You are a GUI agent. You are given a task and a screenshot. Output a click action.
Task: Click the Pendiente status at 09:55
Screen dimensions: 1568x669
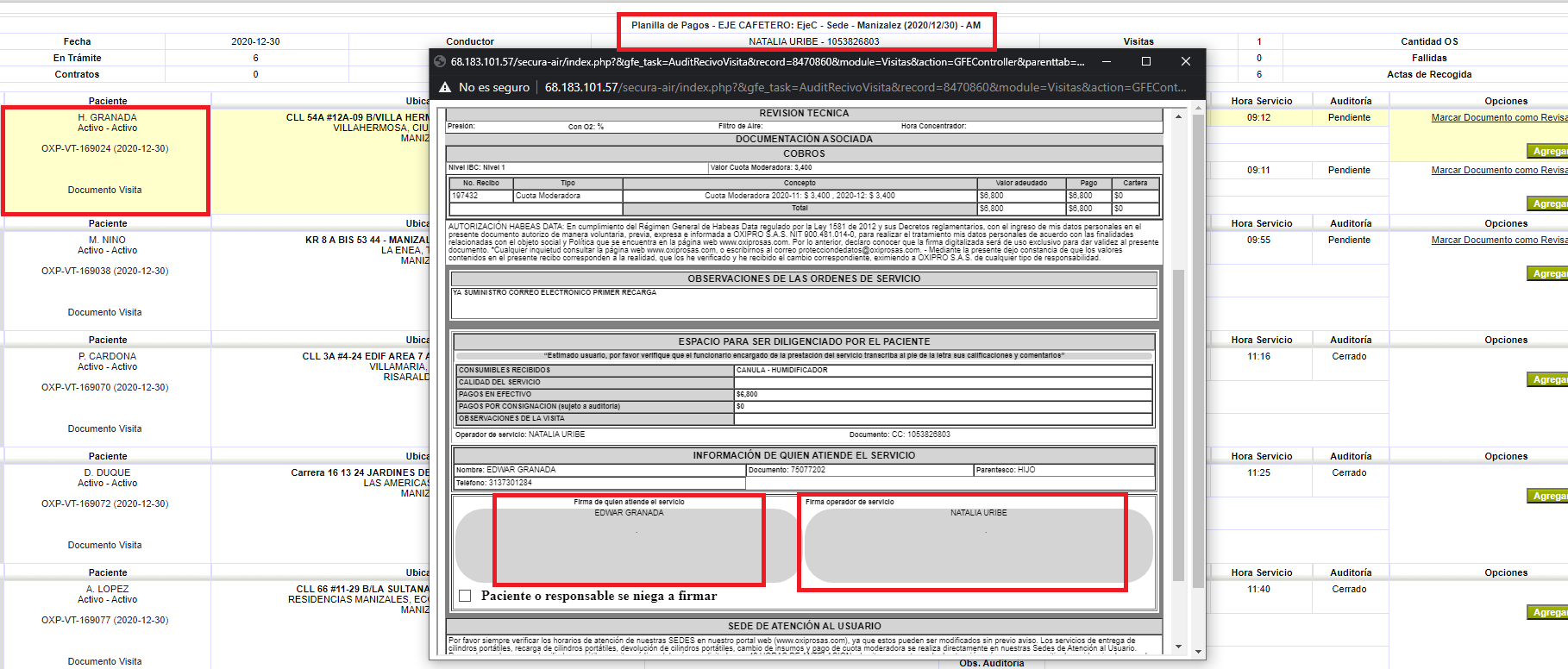tap(1349, 240)
